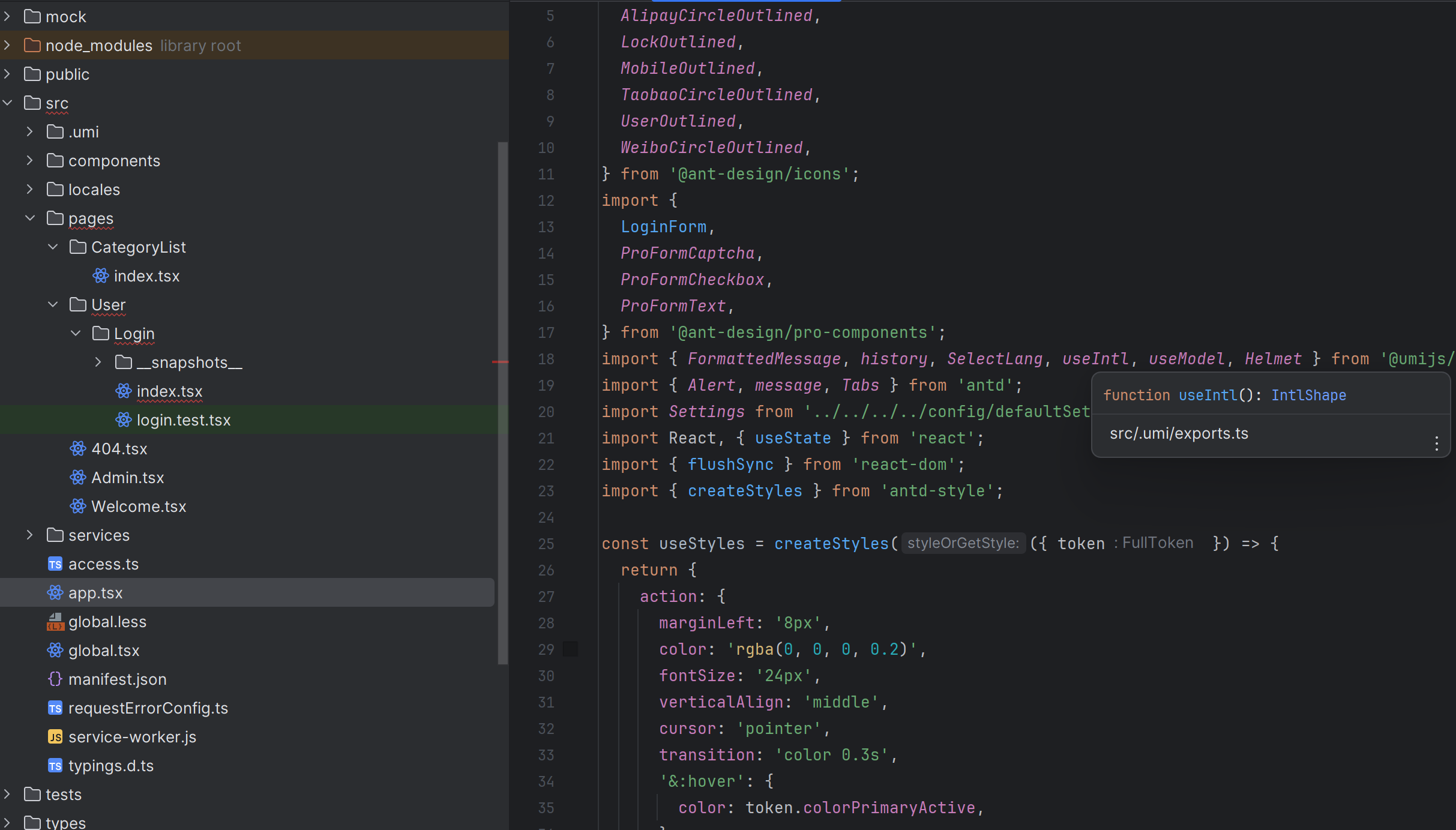Click TypeScript icon of access.ts
The image size is (1456, 830).
(x=55, y=564)
